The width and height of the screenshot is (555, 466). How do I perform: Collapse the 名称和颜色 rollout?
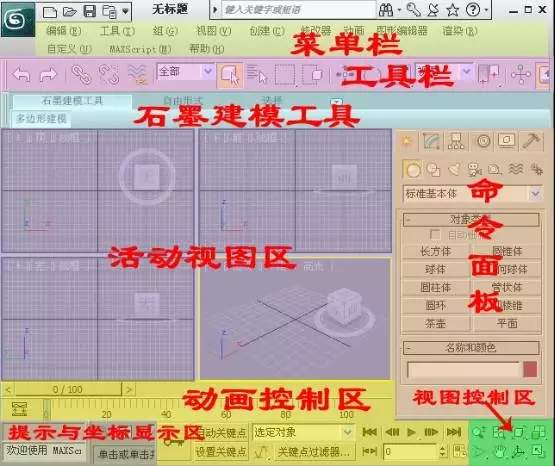(471, 348)
